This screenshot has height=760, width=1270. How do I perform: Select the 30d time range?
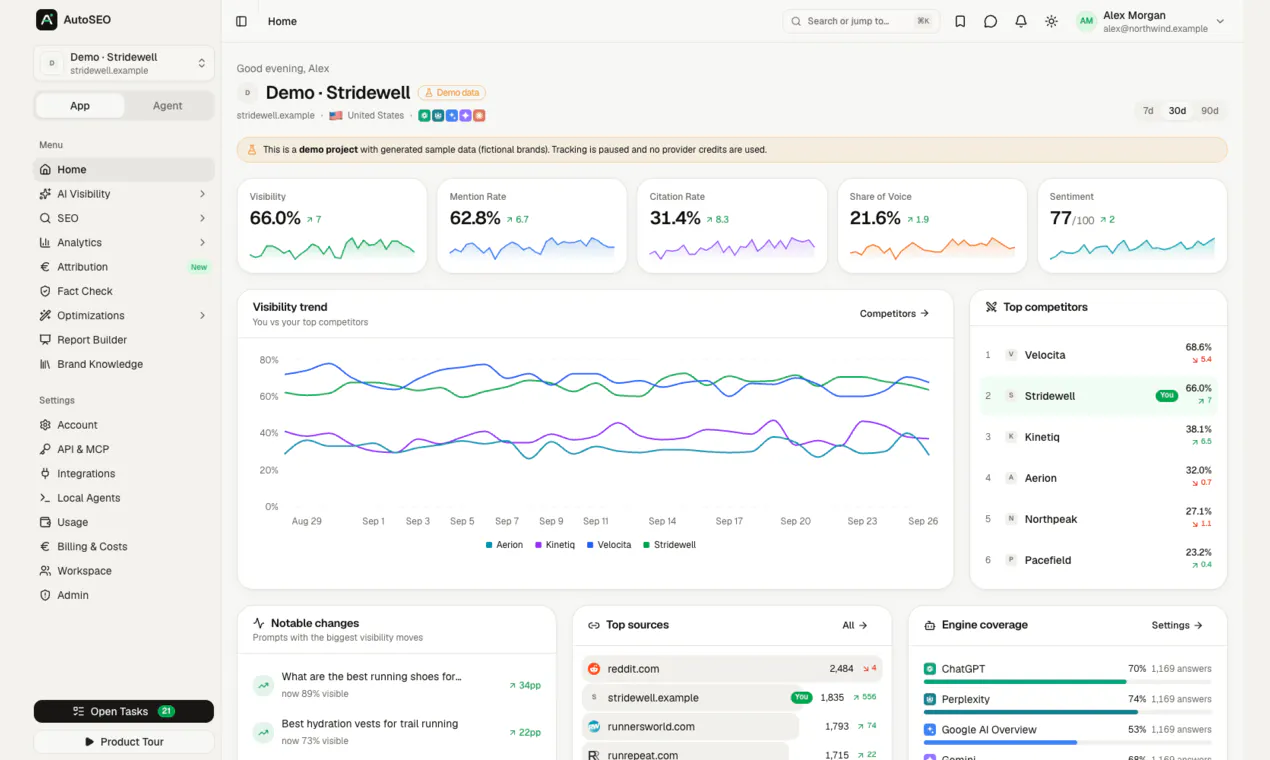point(1177,111)
